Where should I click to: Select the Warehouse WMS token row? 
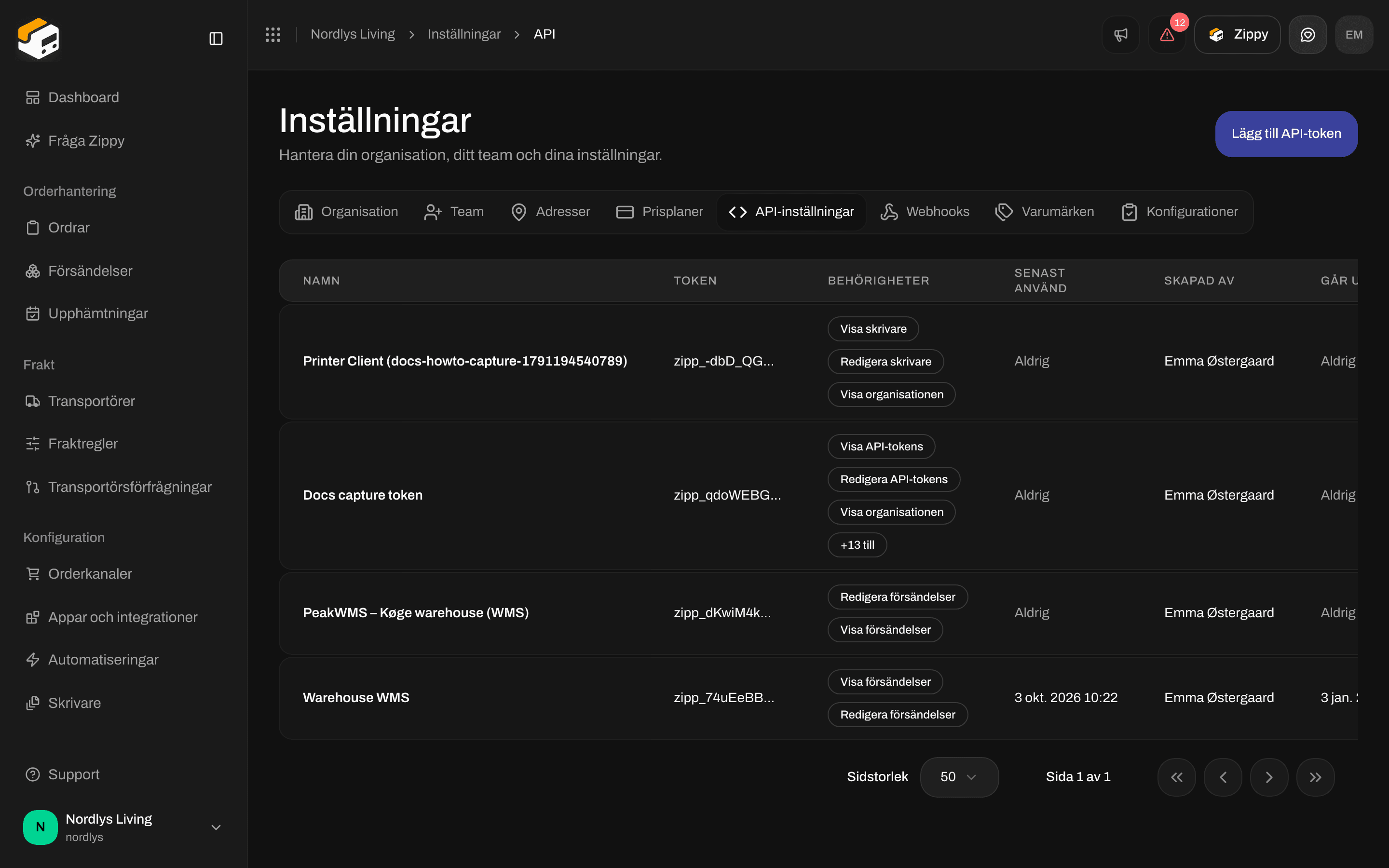point(818,698)
